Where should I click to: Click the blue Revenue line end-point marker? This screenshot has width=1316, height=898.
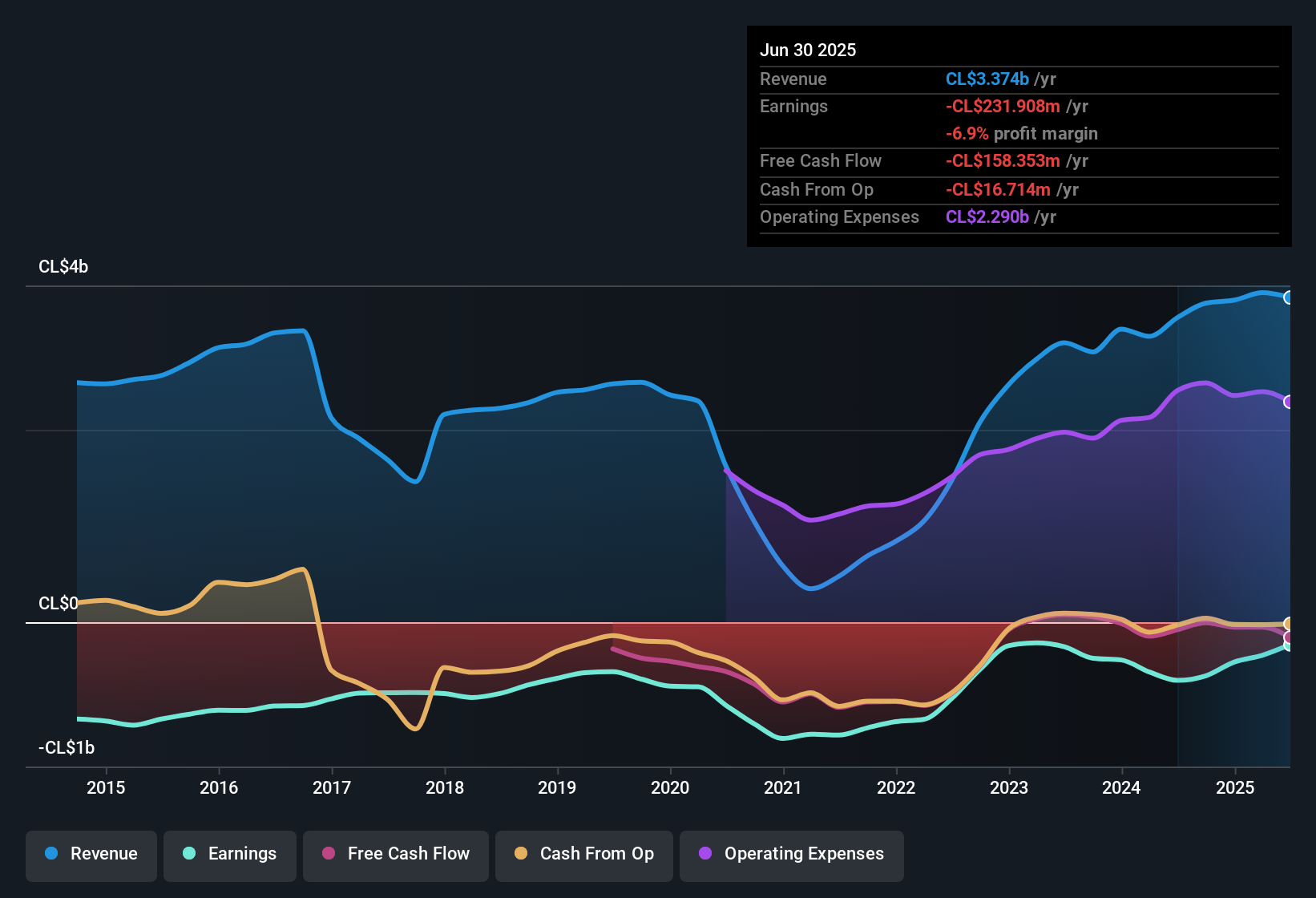[1288, 297]
